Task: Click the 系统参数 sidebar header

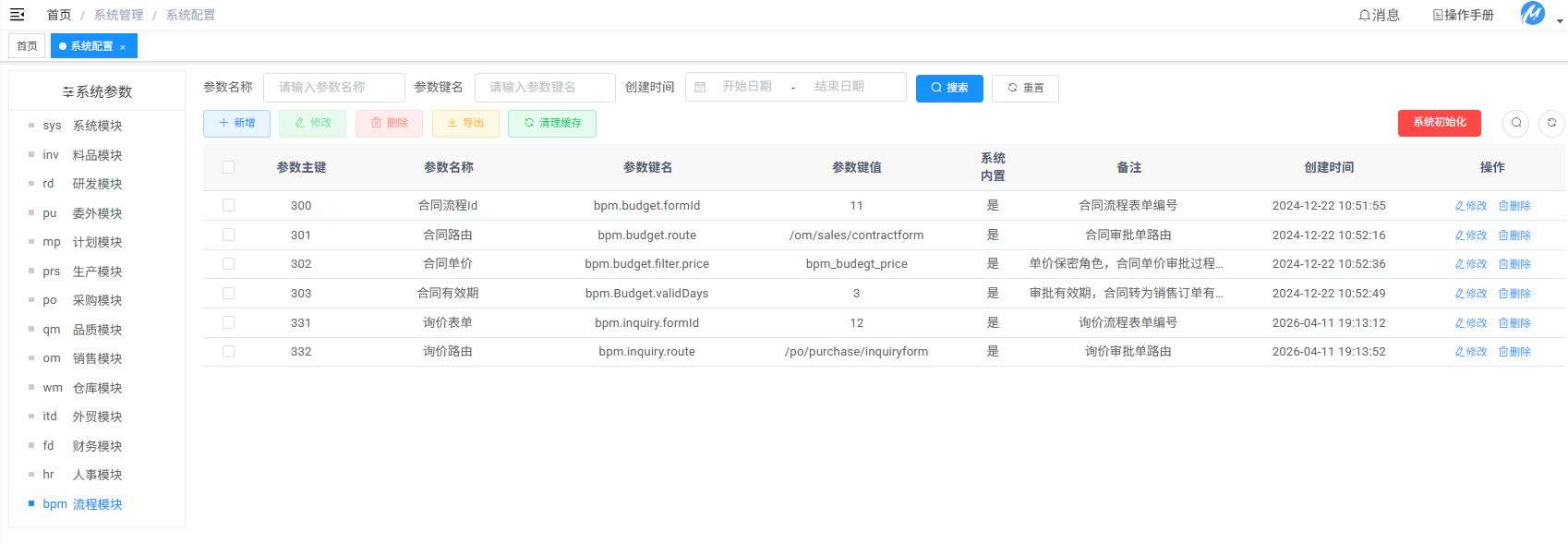Action: coord(97,91)
